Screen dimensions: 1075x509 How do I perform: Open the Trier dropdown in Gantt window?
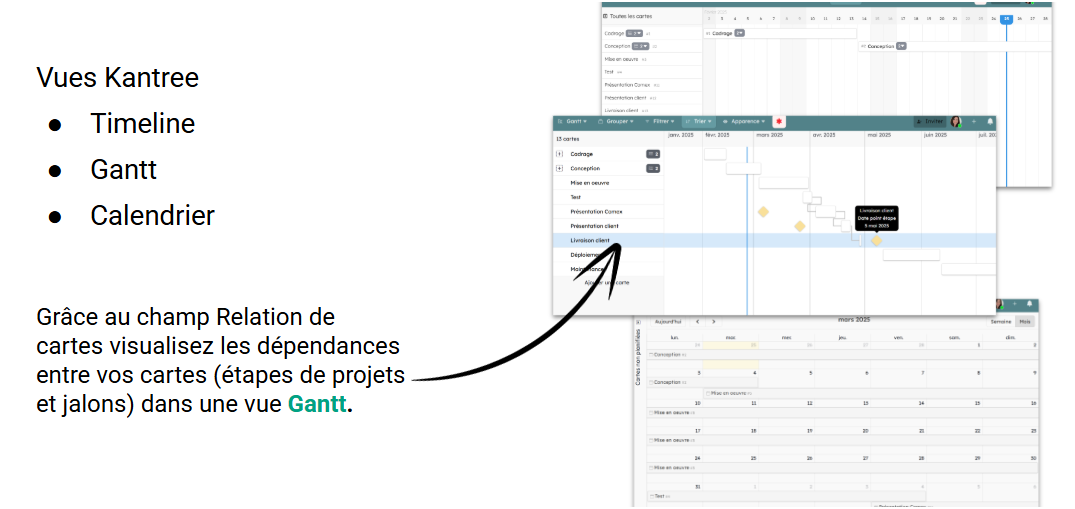(699, 121)
